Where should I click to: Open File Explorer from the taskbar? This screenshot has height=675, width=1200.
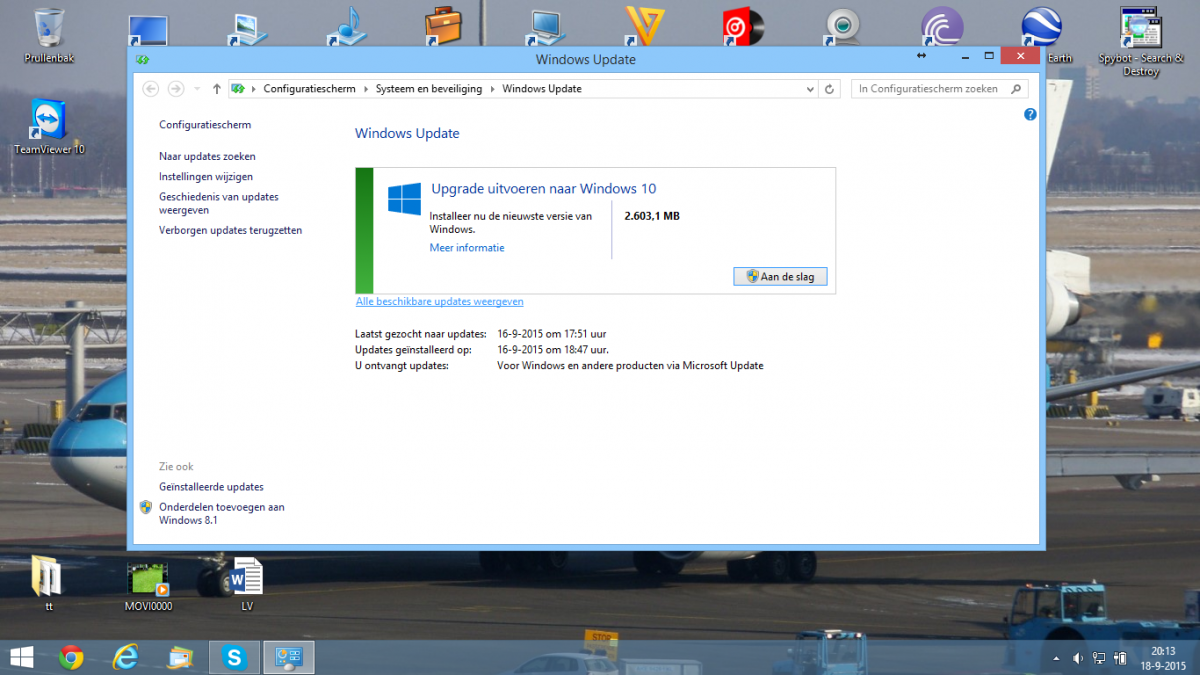pyautogui.click(x=180, y=657)
